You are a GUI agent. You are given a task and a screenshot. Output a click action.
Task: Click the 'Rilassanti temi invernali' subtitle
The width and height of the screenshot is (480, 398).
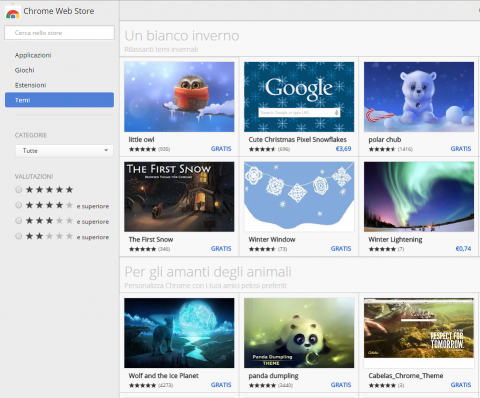[x=161, y=50]
